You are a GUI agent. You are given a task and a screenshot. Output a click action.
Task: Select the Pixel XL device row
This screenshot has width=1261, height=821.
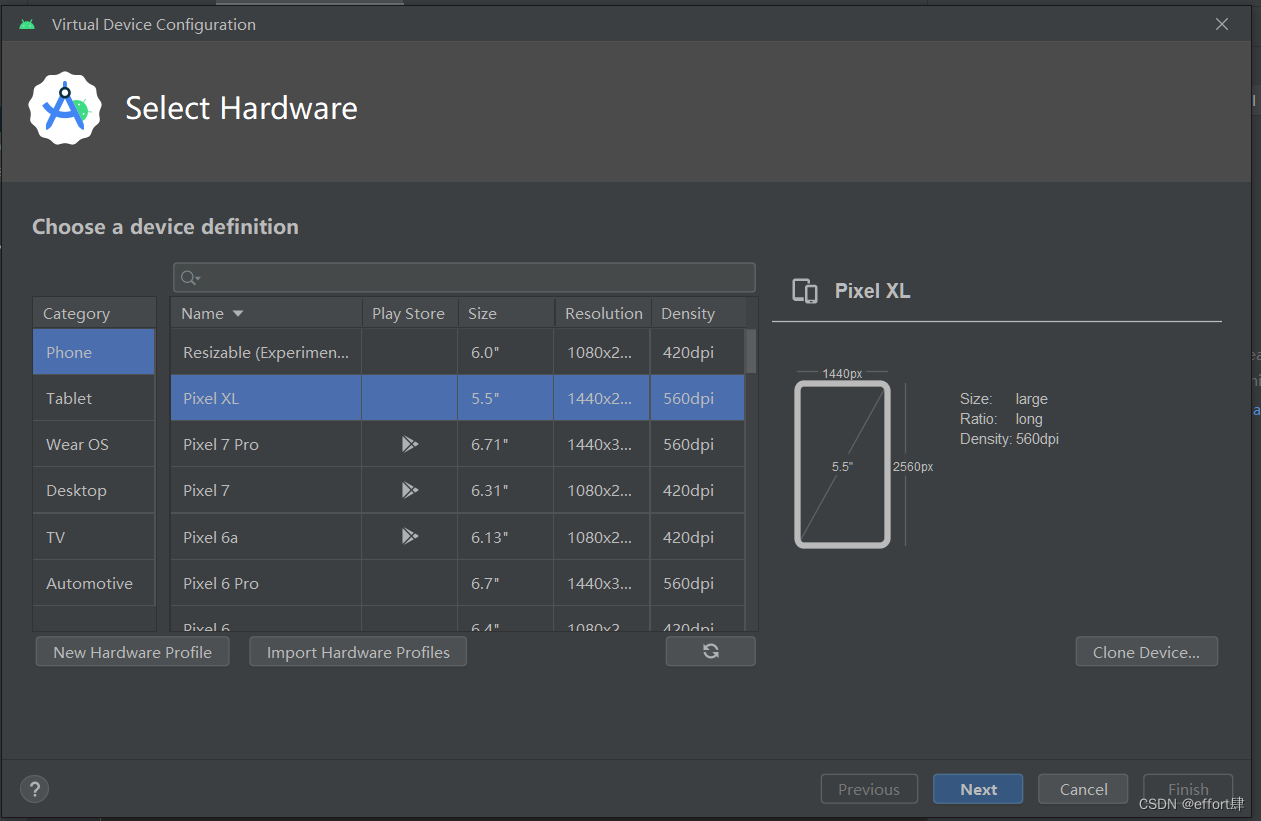pos(458,398)
